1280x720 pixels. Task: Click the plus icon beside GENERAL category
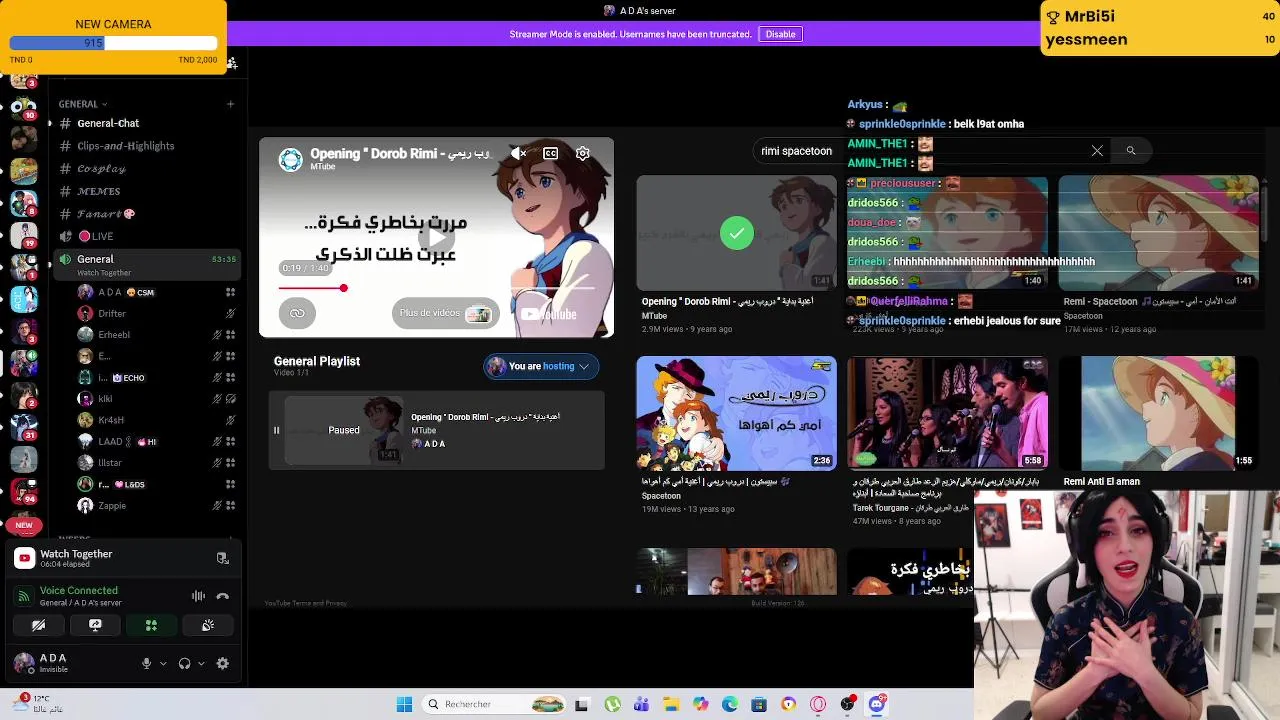click(230, 104)
